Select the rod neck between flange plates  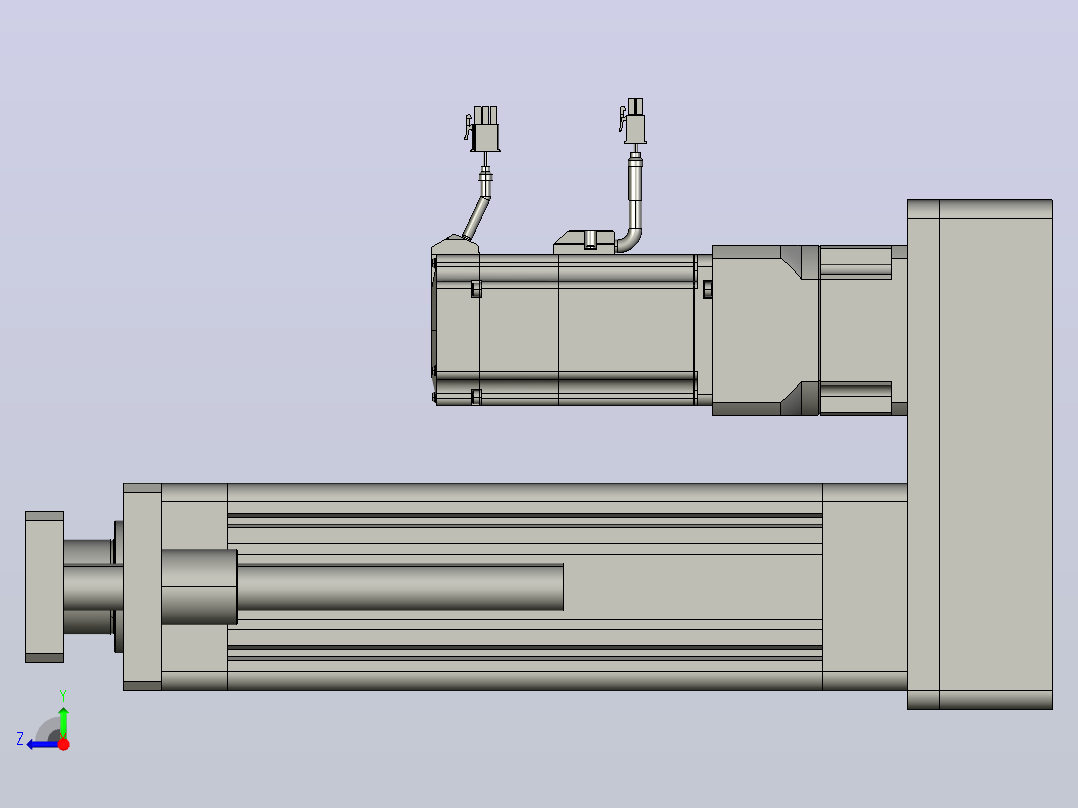click(x=93, y=587)
